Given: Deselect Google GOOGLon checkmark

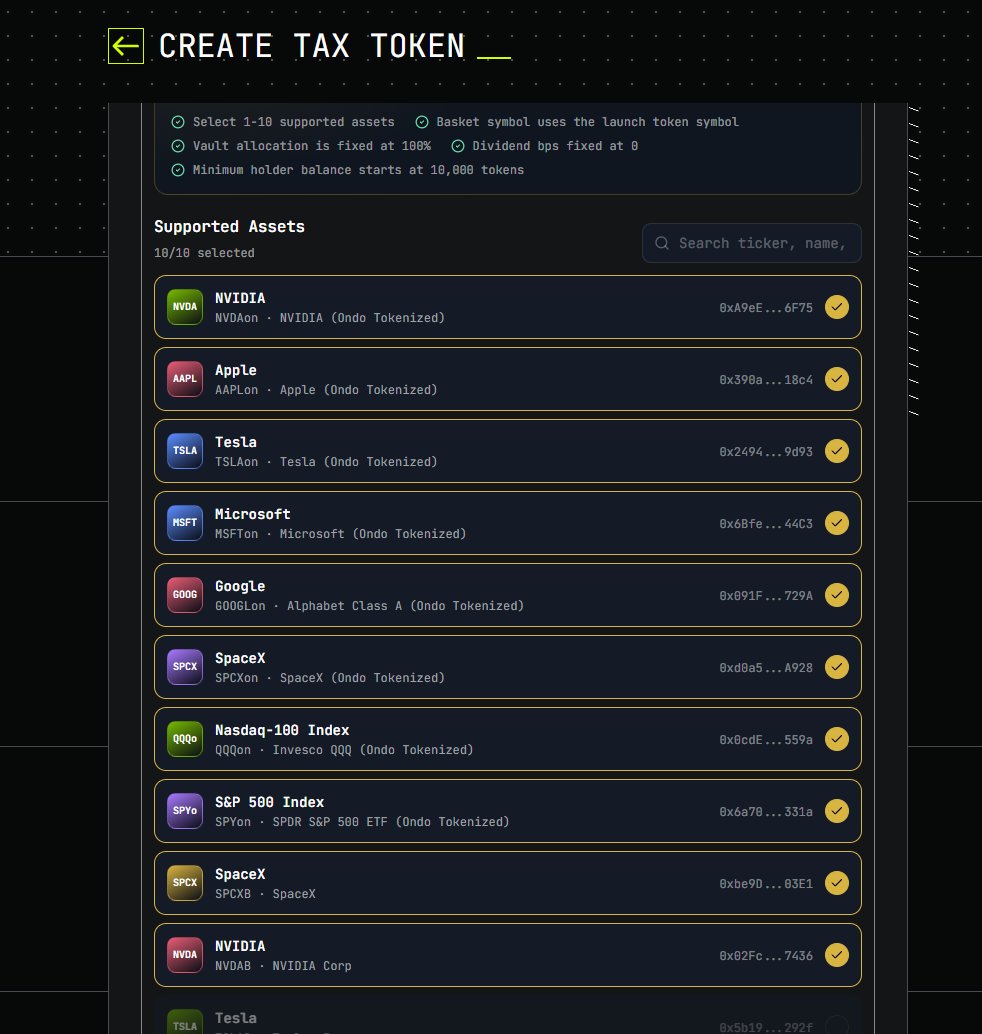Looking at the screenshot, I should pyautogui.click(x=837, y=595).
